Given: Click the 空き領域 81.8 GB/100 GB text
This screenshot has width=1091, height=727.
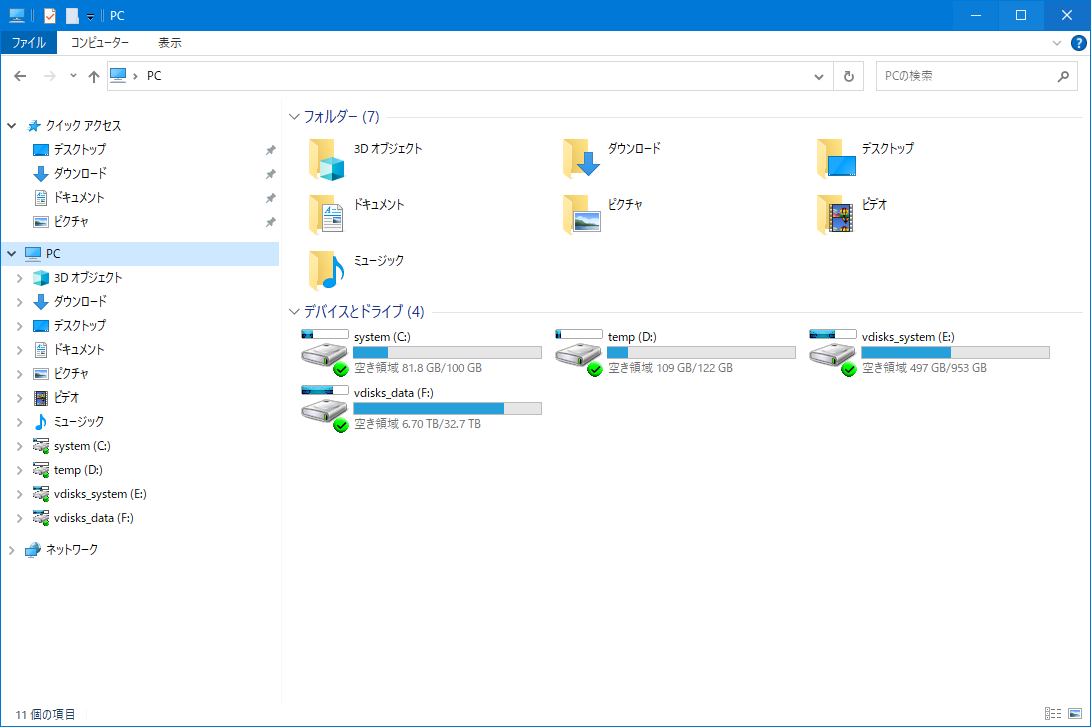Looking at the screenshot, I should tap(417, 368).
